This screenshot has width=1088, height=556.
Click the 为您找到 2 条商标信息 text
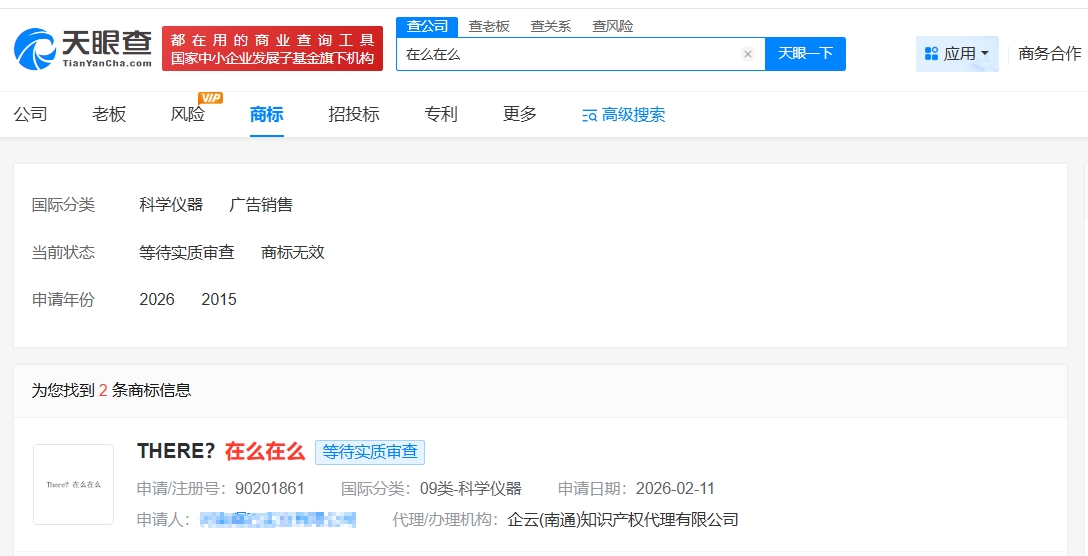(111, 391)
